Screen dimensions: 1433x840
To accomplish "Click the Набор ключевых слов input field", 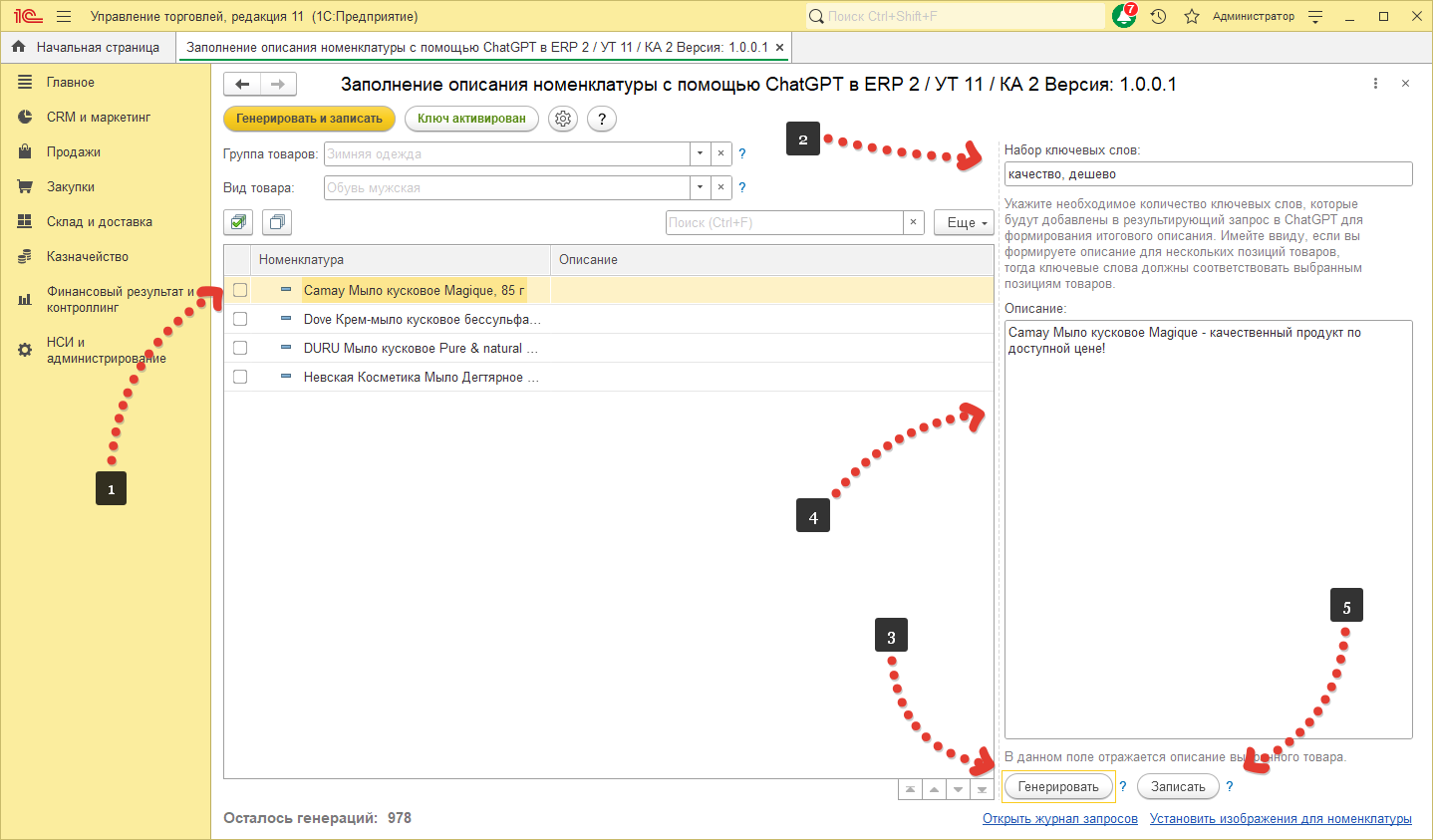I will coord(1208,174).
